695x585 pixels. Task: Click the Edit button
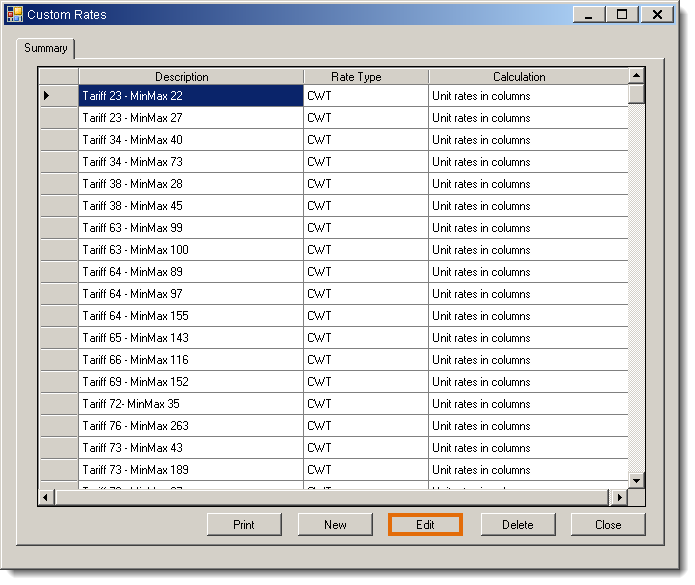tap(425, 524)
